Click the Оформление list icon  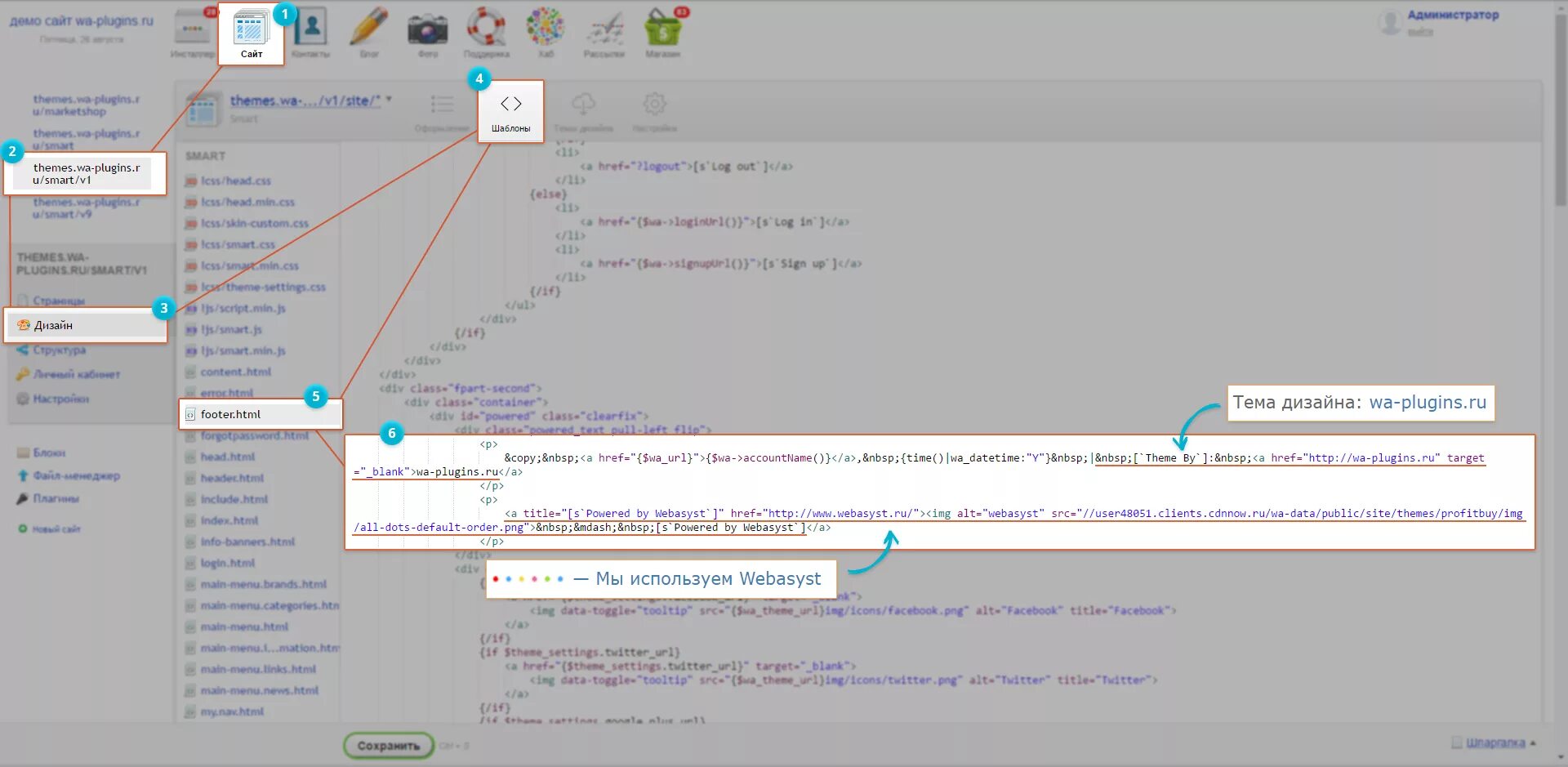tap(442, 104)
